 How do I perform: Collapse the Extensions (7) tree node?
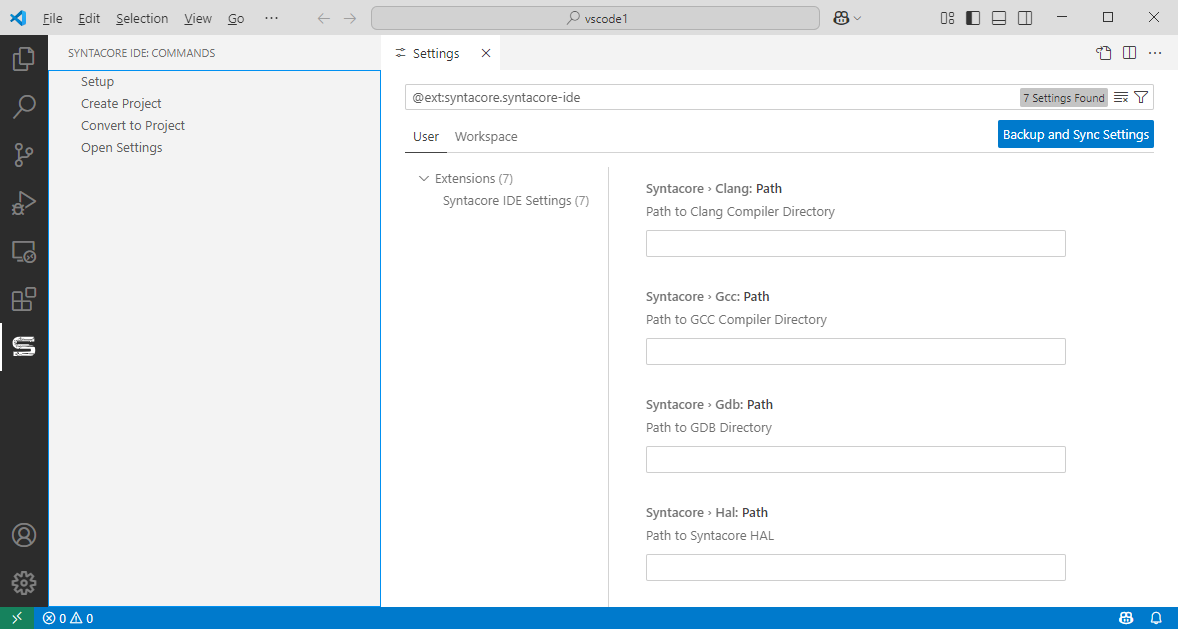point(423,178)
